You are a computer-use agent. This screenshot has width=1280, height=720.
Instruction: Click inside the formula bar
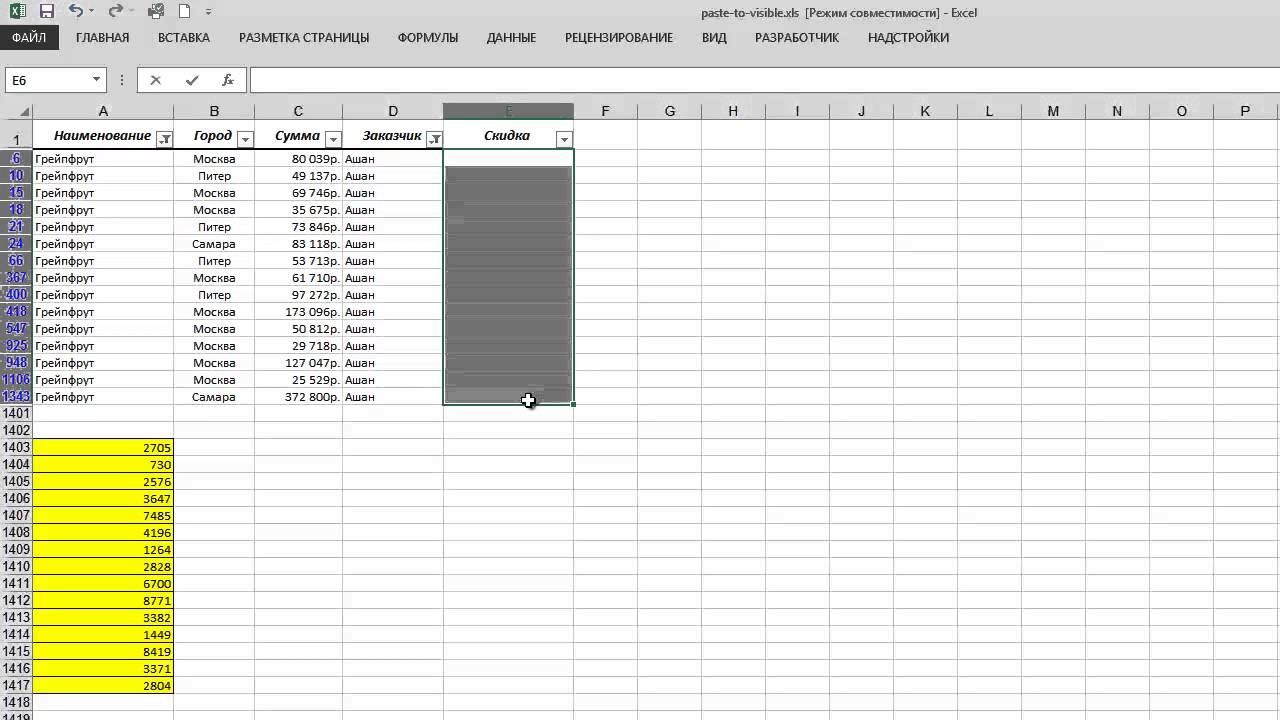(764, 80)
